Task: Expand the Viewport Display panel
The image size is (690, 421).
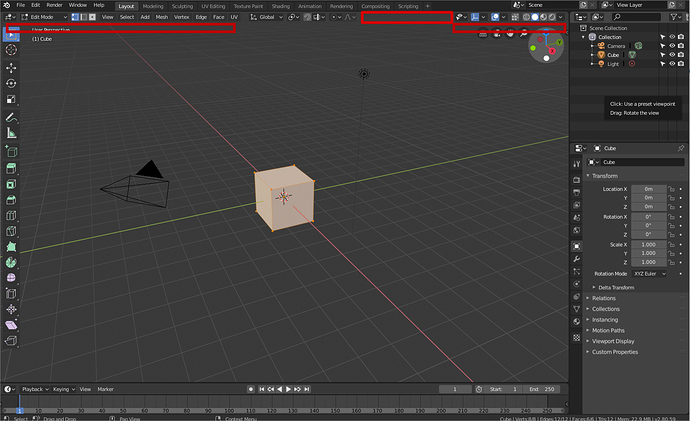Action: coord(613,341)
